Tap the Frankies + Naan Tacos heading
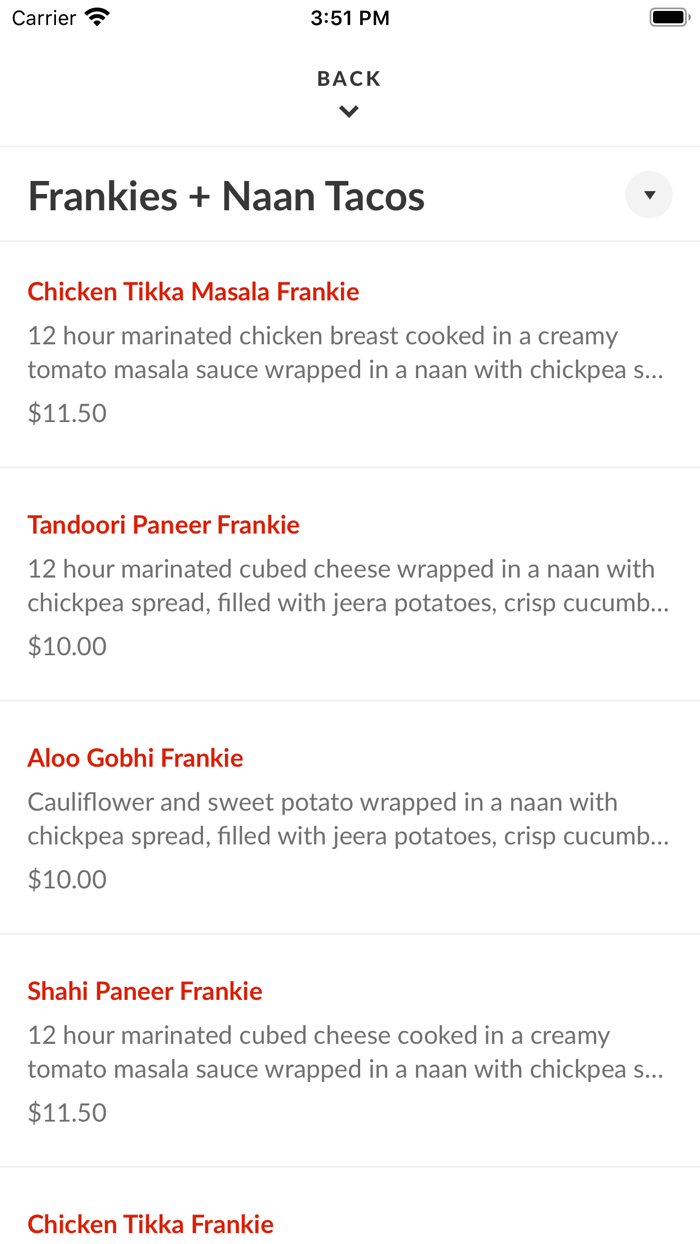The width and height of the screenshot is (700, 1244). [x=226, y=195]
